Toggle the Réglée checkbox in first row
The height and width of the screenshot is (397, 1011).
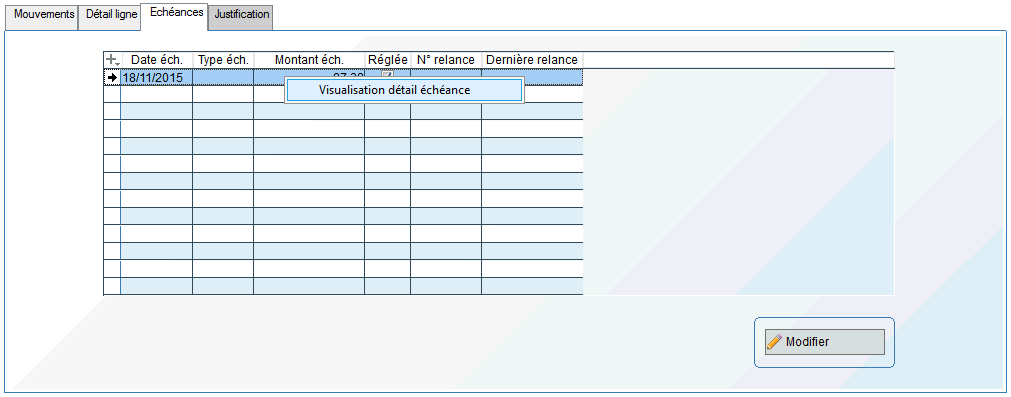[388, 73]
